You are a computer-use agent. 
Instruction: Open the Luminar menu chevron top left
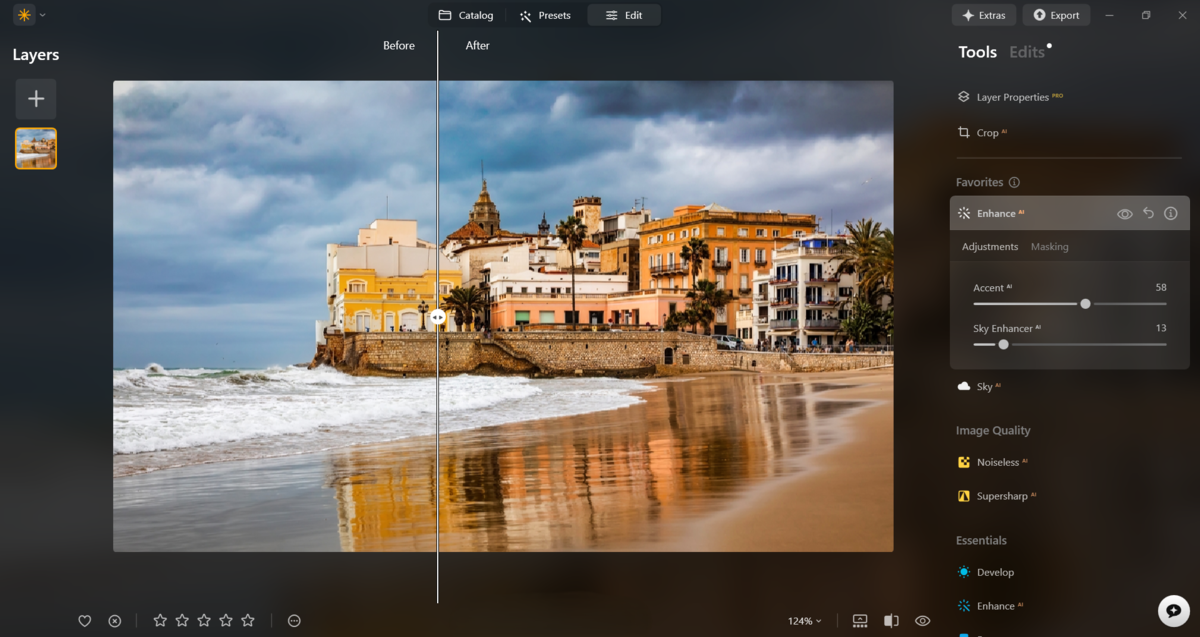pyautogui.click(x=42, y=15)
